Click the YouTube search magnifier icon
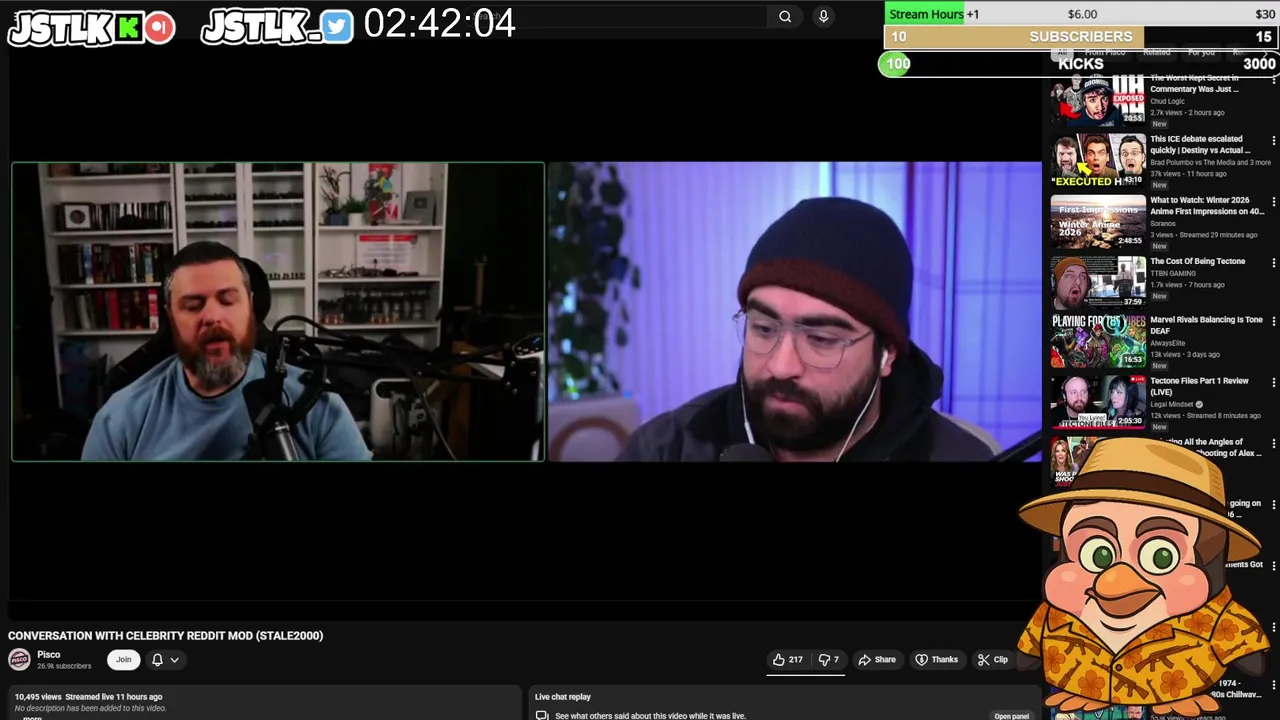The image size is (1280, 720). 785,16
